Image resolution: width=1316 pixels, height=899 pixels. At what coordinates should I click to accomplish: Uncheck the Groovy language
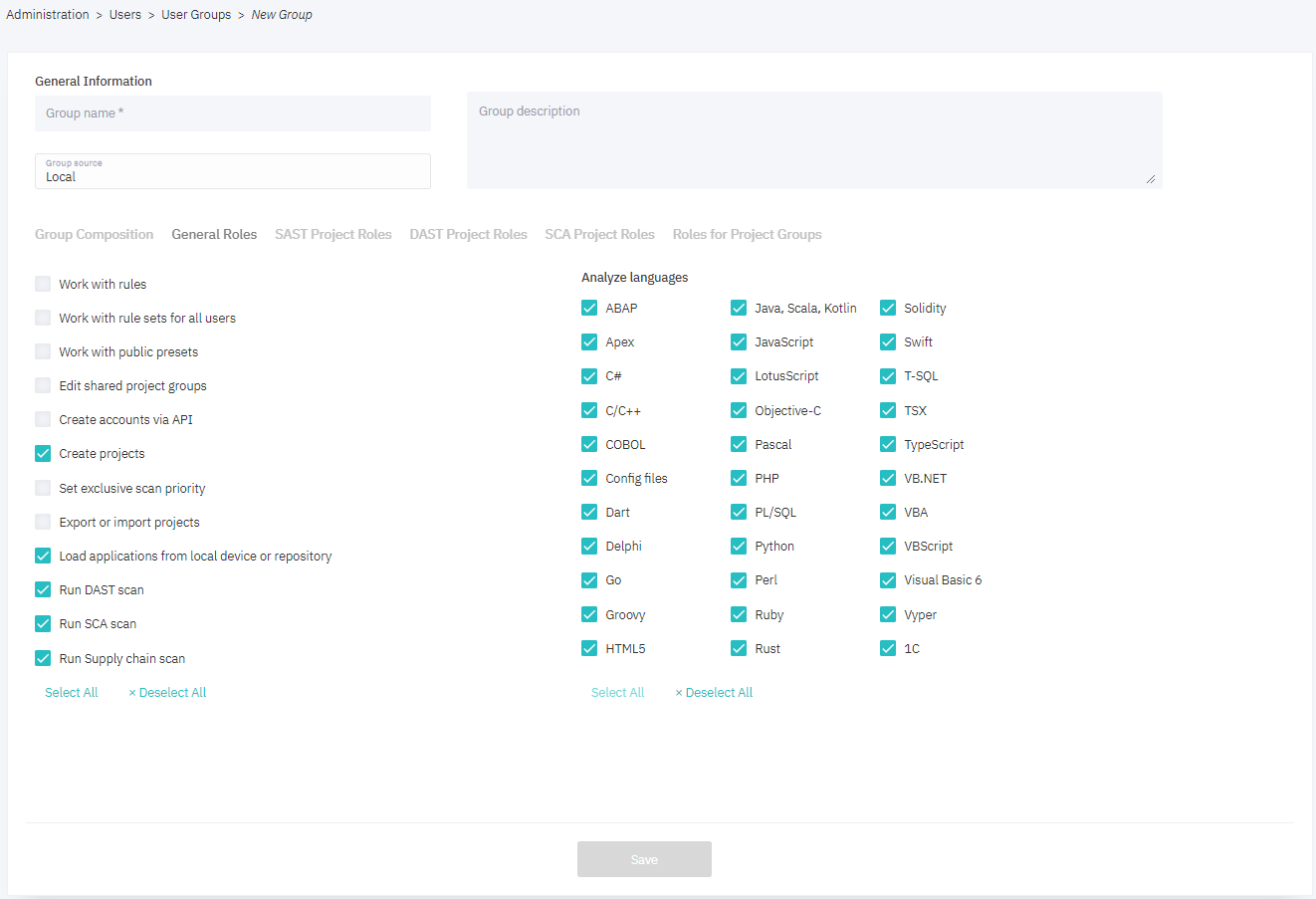589,614
